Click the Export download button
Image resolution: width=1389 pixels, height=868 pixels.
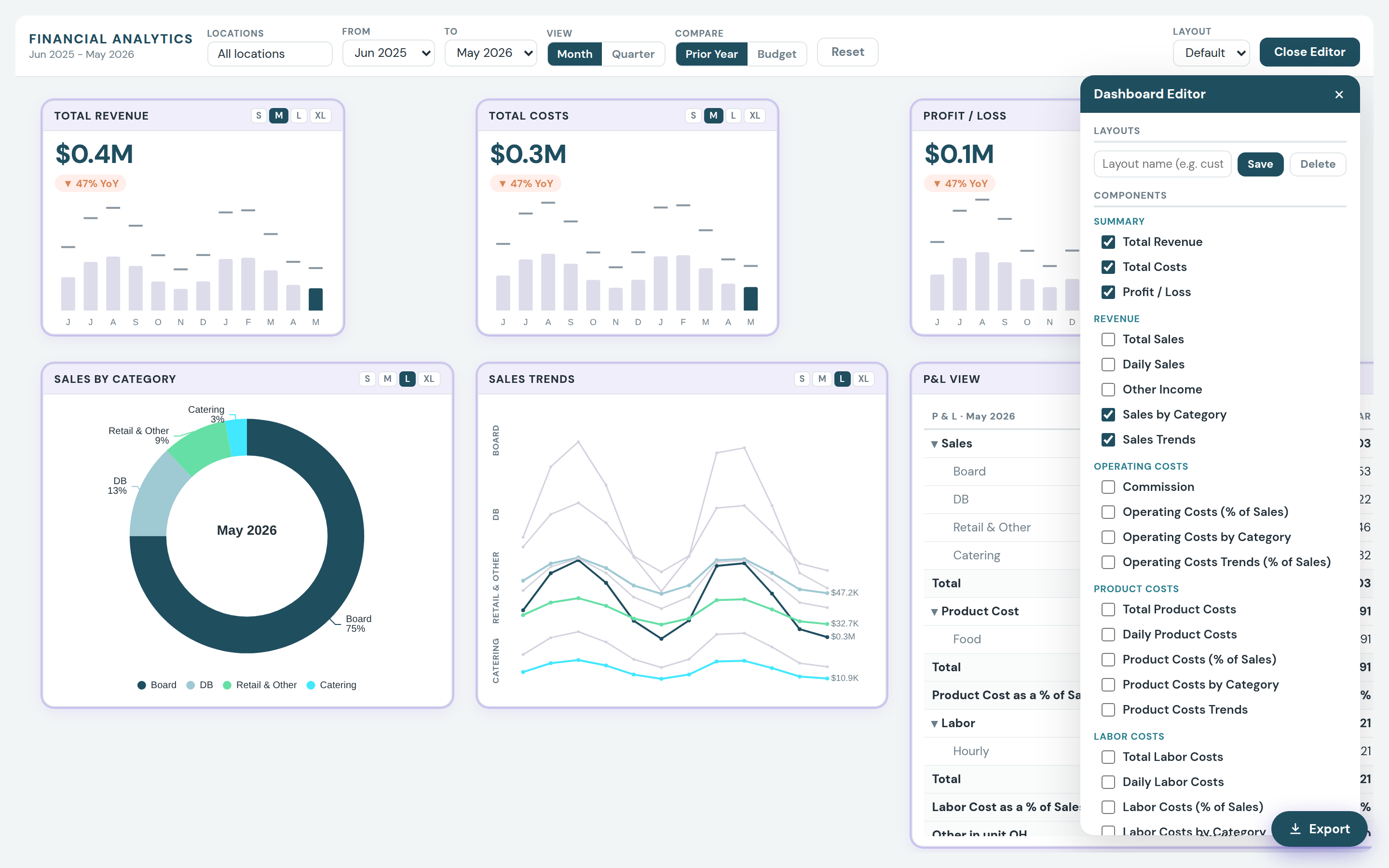coord(1319,828)
